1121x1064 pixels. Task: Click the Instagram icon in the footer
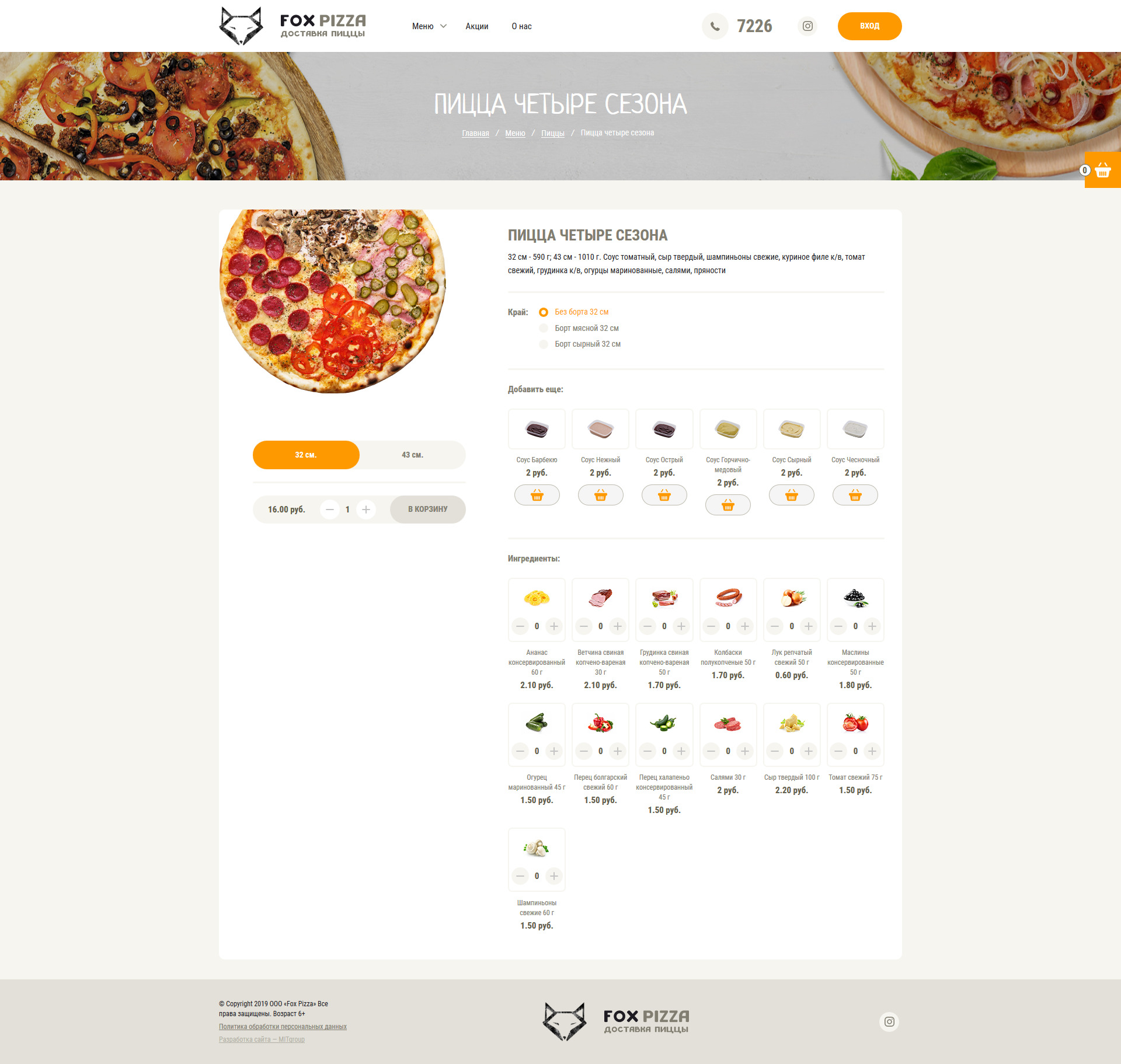[x=889, y=1021]
